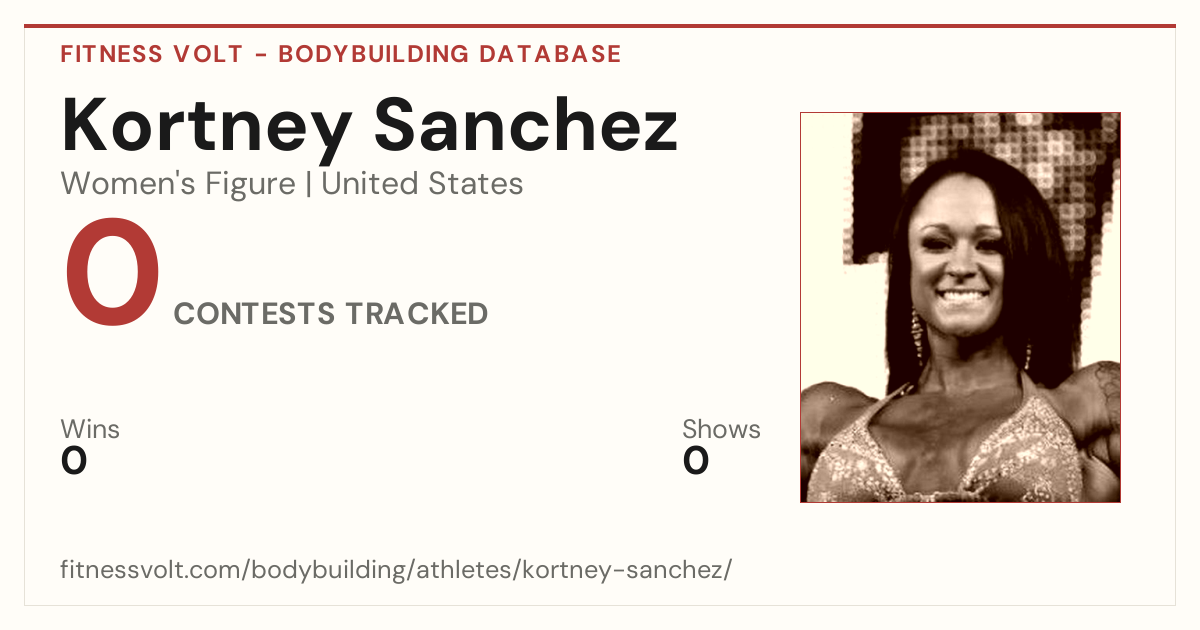The width and height of the screenshot is (1200, 630).
Task: Click the Shows label
Action: (721, 429)
